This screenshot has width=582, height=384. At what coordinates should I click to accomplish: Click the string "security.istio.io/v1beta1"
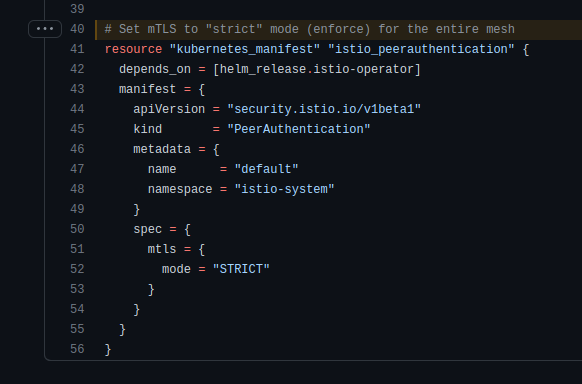click(x=324, y=109)
